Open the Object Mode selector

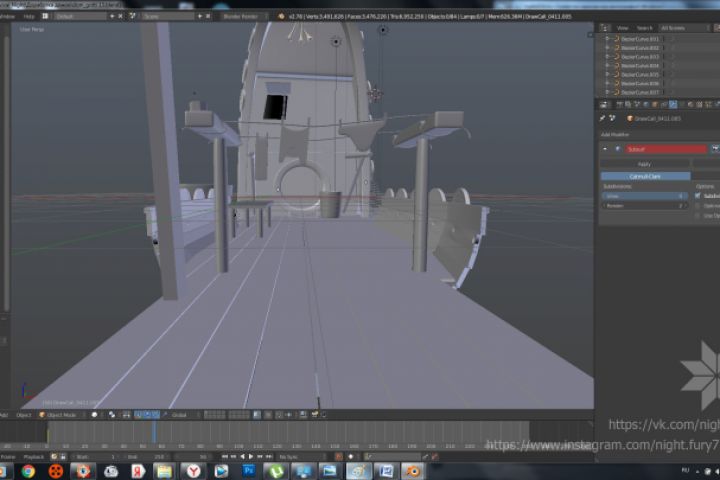(x=61, y=415)
